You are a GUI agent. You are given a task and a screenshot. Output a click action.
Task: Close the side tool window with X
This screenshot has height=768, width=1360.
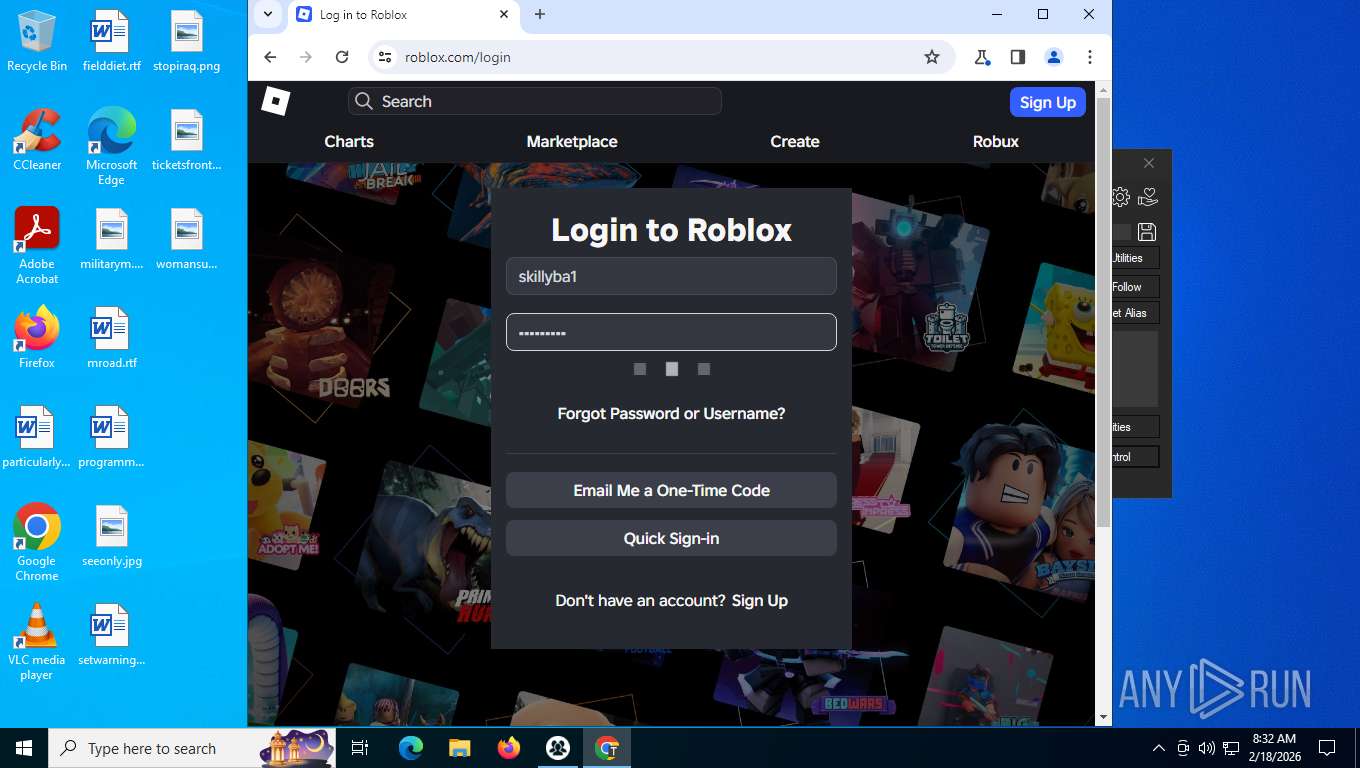(x=1148, y=163)
